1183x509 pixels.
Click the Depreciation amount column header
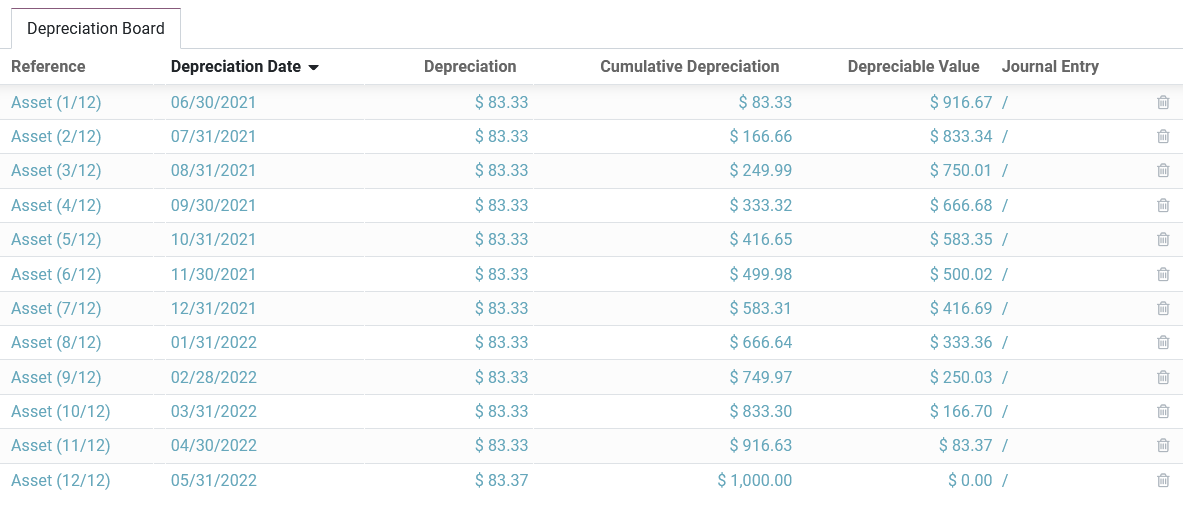pyautogui.click(x=470, y=67)
